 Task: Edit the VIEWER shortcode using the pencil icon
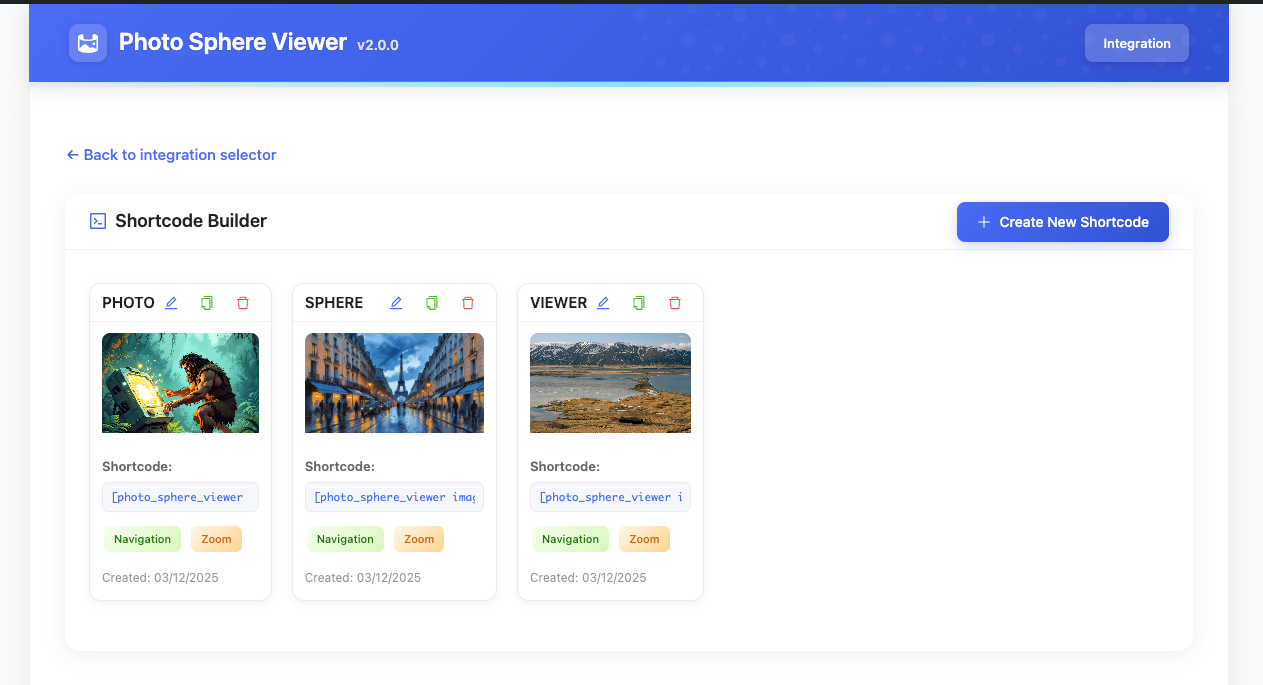click(603, 302)
